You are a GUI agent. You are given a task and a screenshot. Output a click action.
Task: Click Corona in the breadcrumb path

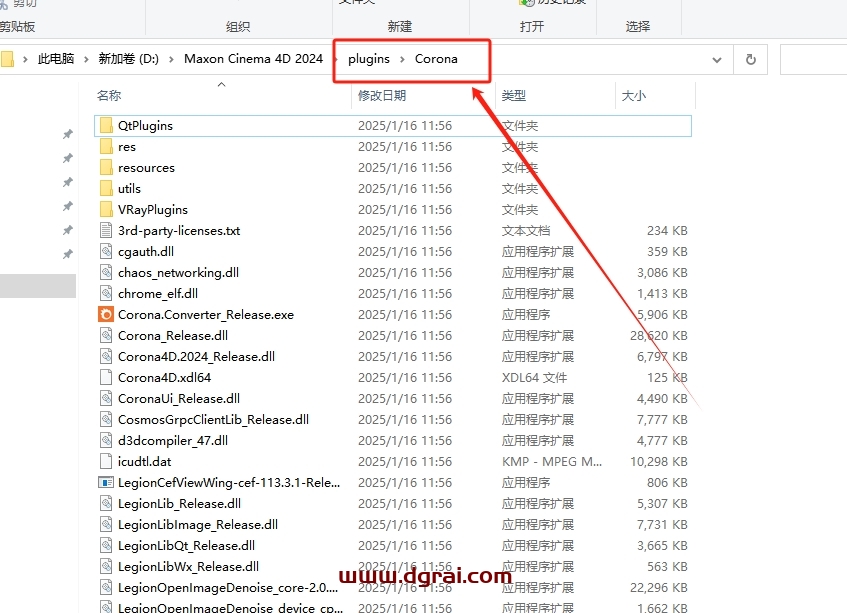click(436, 59)
